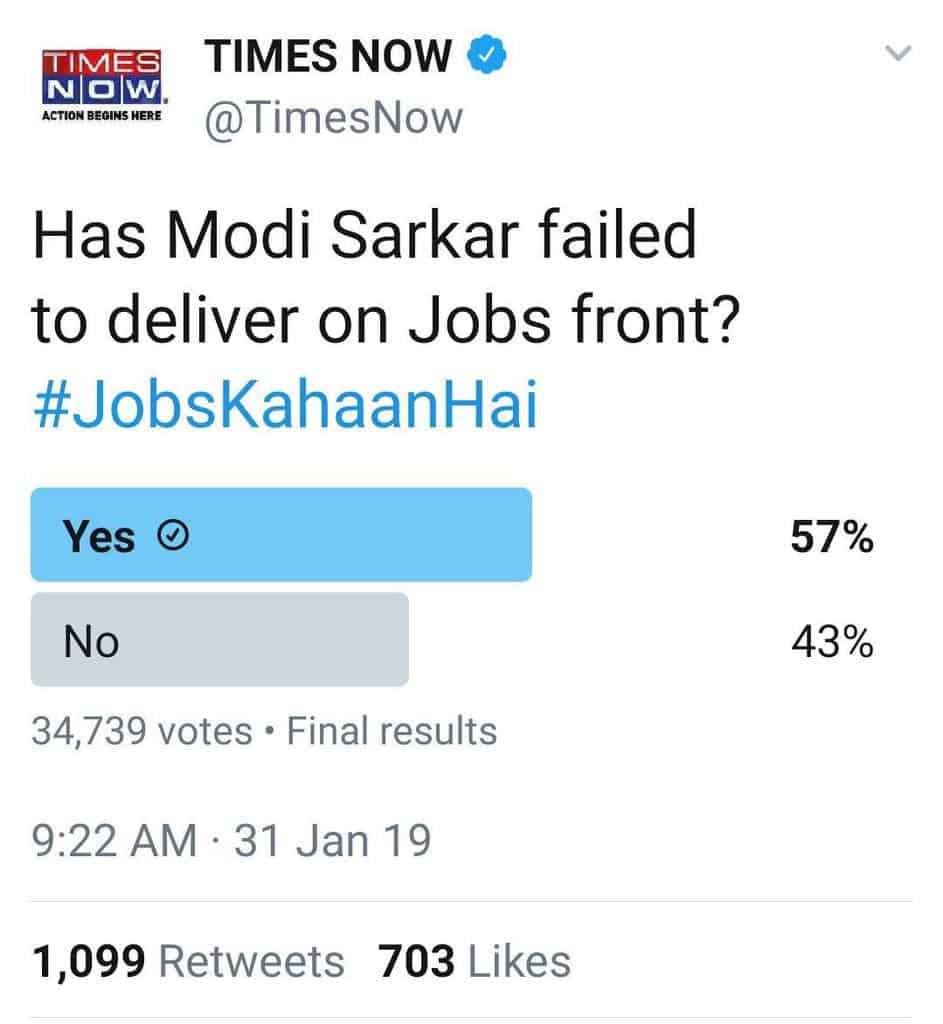The height and width of the screenshot is (1024, 943).
Task: Click the 31 Jan 19 date
Action: [332, 840]
